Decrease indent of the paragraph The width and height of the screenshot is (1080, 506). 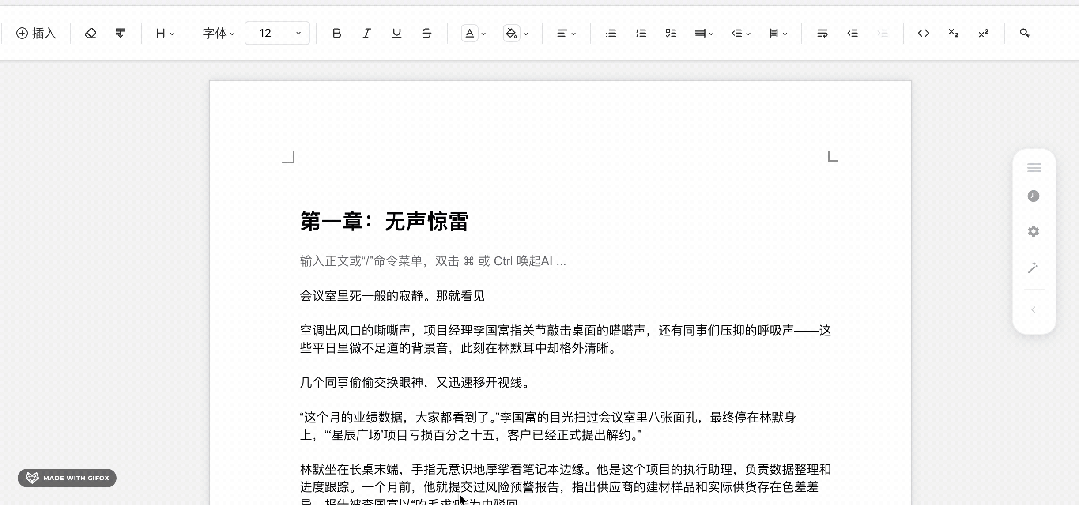(853, 33)
